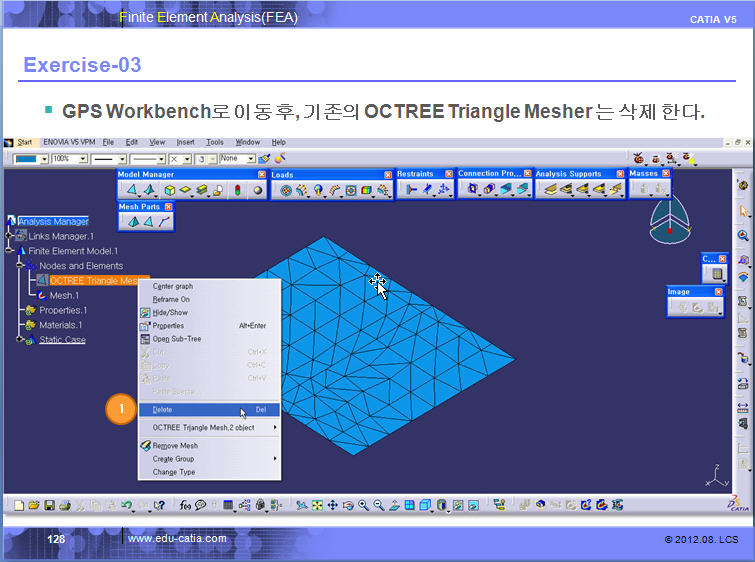This screenshot has height=562, width=755.
Task: Open the File menu
Action: (x=108, y=142)
